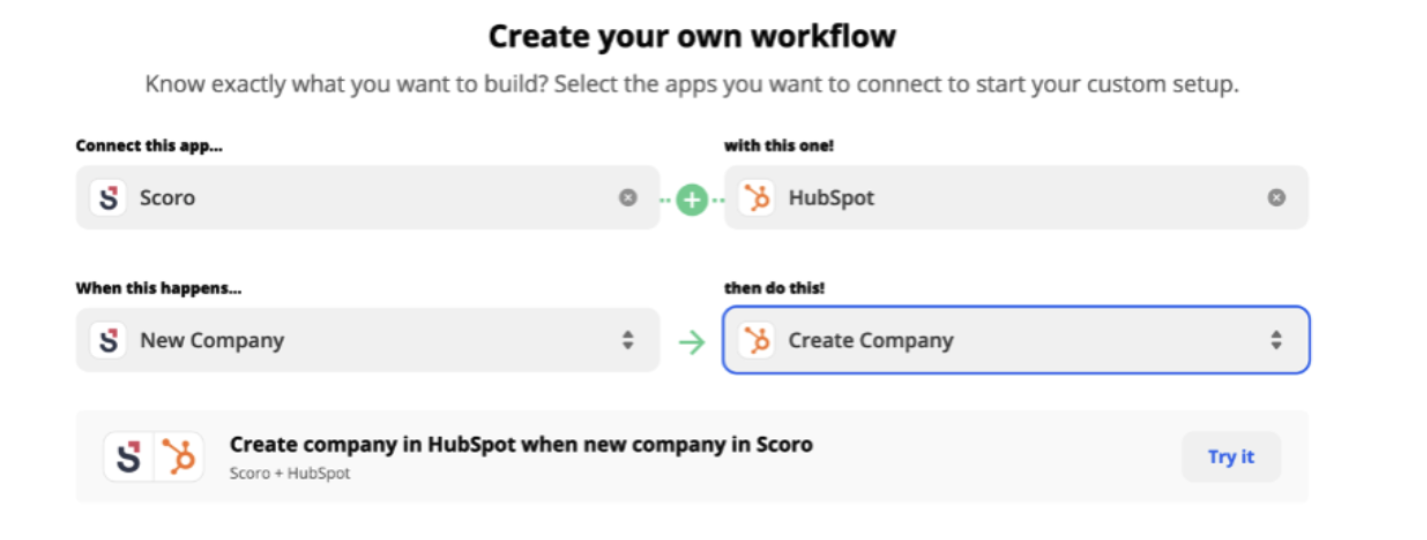This screenshot has width=1427, height=540.
Task: Click Scoro icon in New Company trigger
Action: [107, 340]
